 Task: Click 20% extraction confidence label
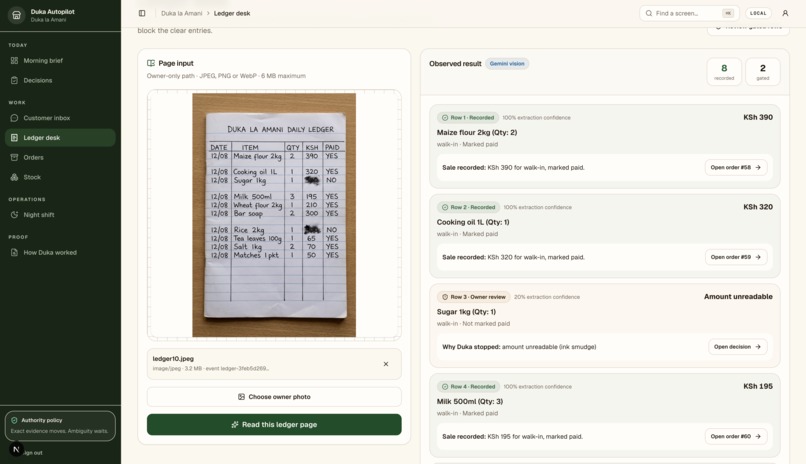[x=547, y=297]
